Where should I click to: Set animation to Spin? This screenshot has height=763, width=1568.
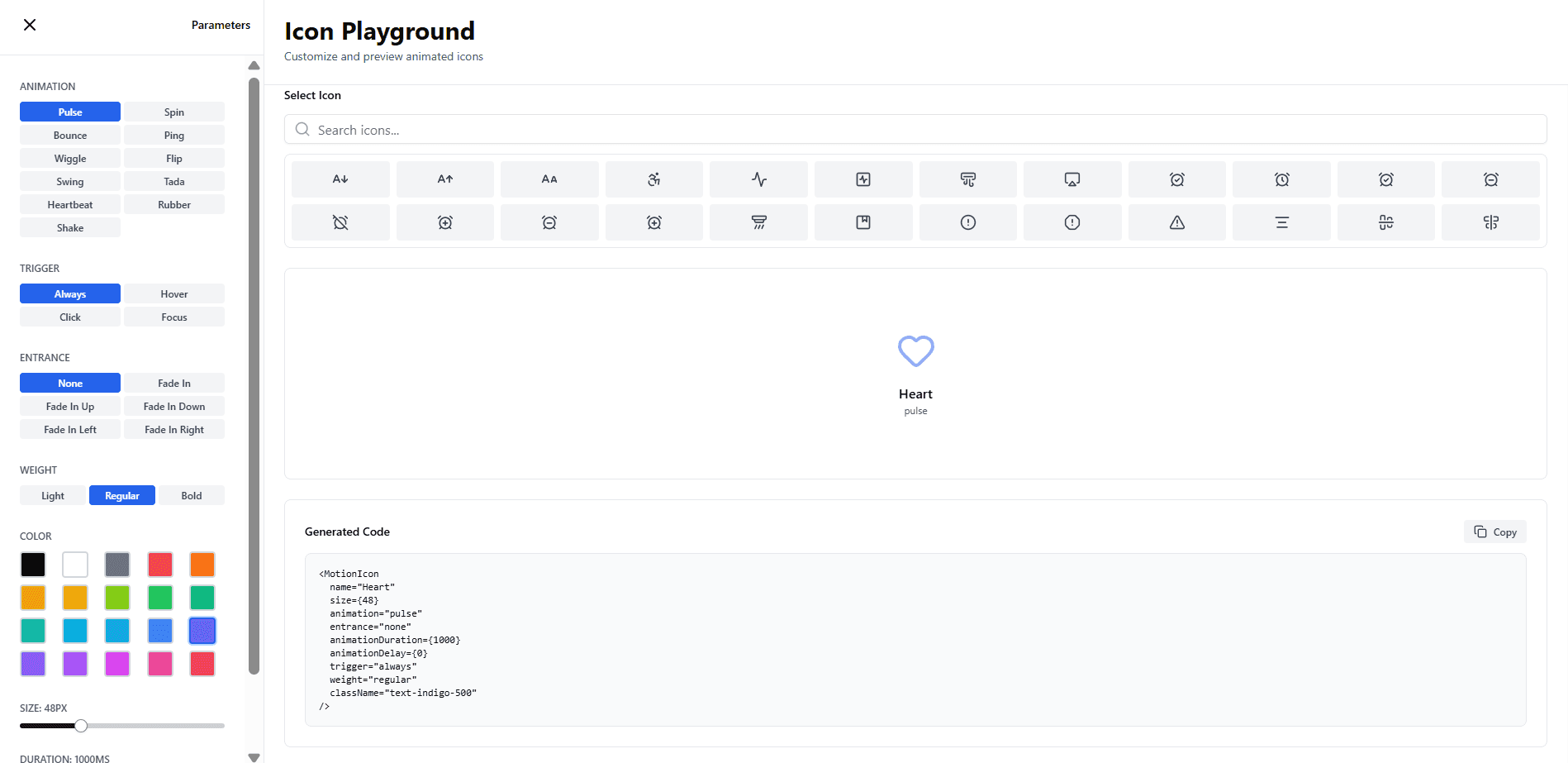coord(174,112)
